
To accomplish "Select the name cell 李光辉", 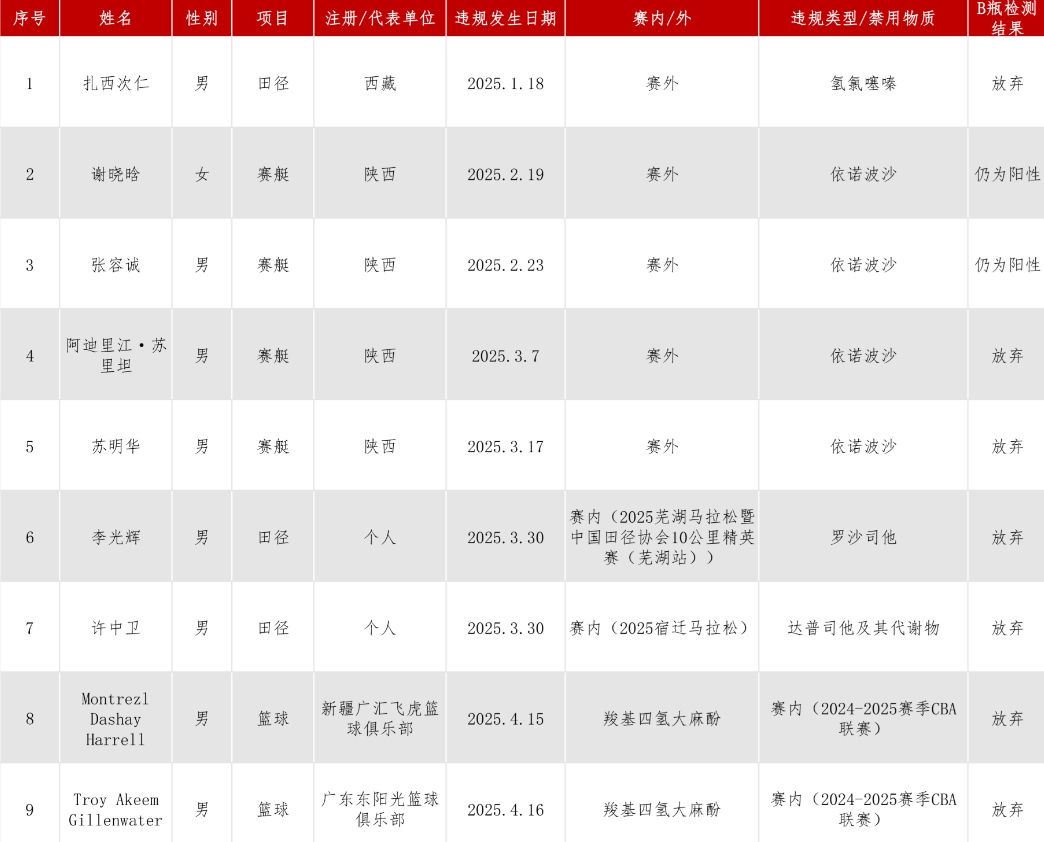I will [116, 537].
